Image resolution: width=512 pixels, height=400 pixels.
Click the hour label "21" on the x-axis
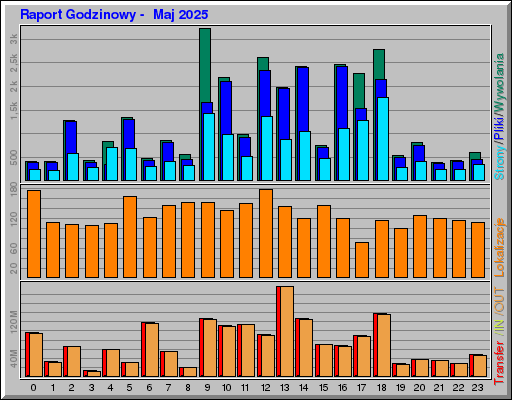pyautogui.click(x=439, y=388)
